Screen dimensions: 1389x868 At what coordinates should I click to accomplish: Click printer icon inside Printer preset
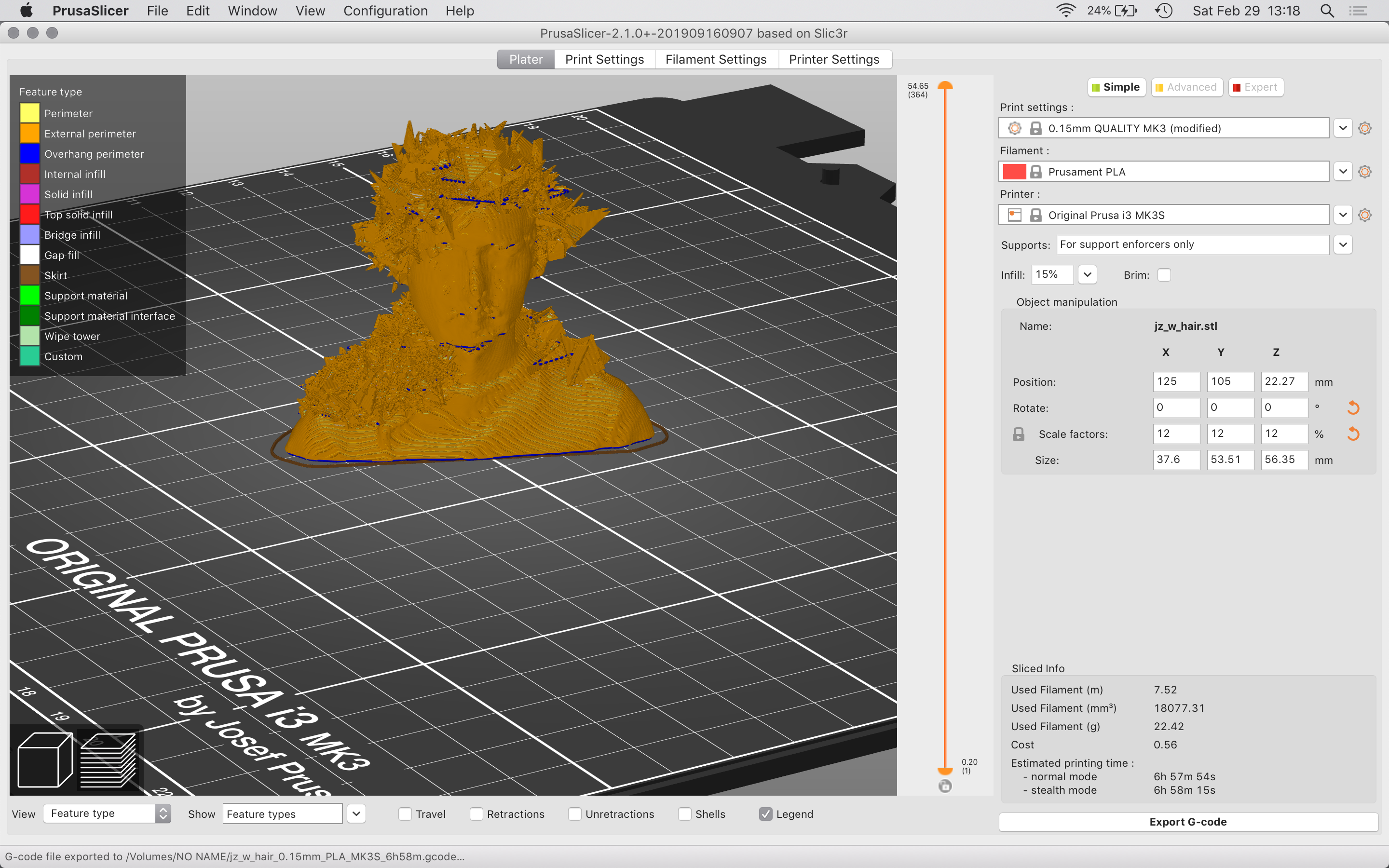click(x=1015, y=215)
